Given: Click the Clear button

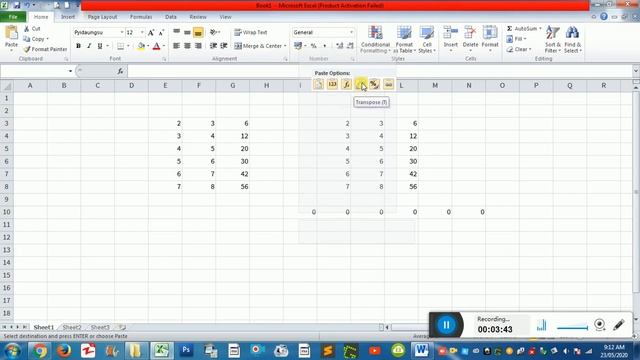Looking at the screenshot, I should (x=519, y=49).
